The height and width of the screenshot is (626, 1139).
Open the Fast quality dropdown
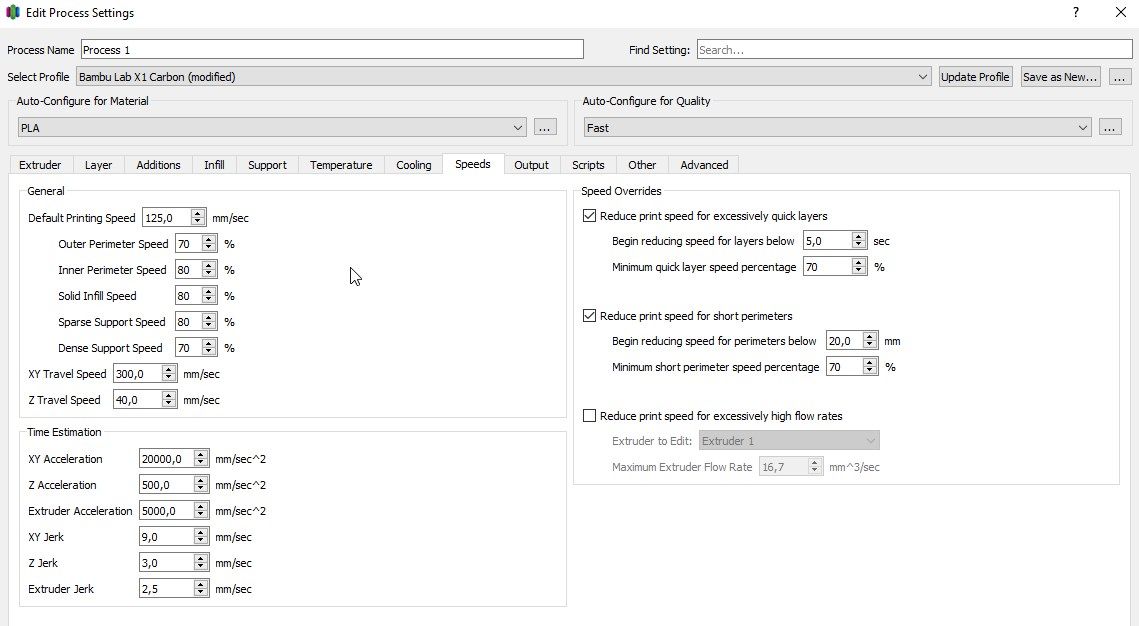pyautogui.click(x=1083, y=128)
